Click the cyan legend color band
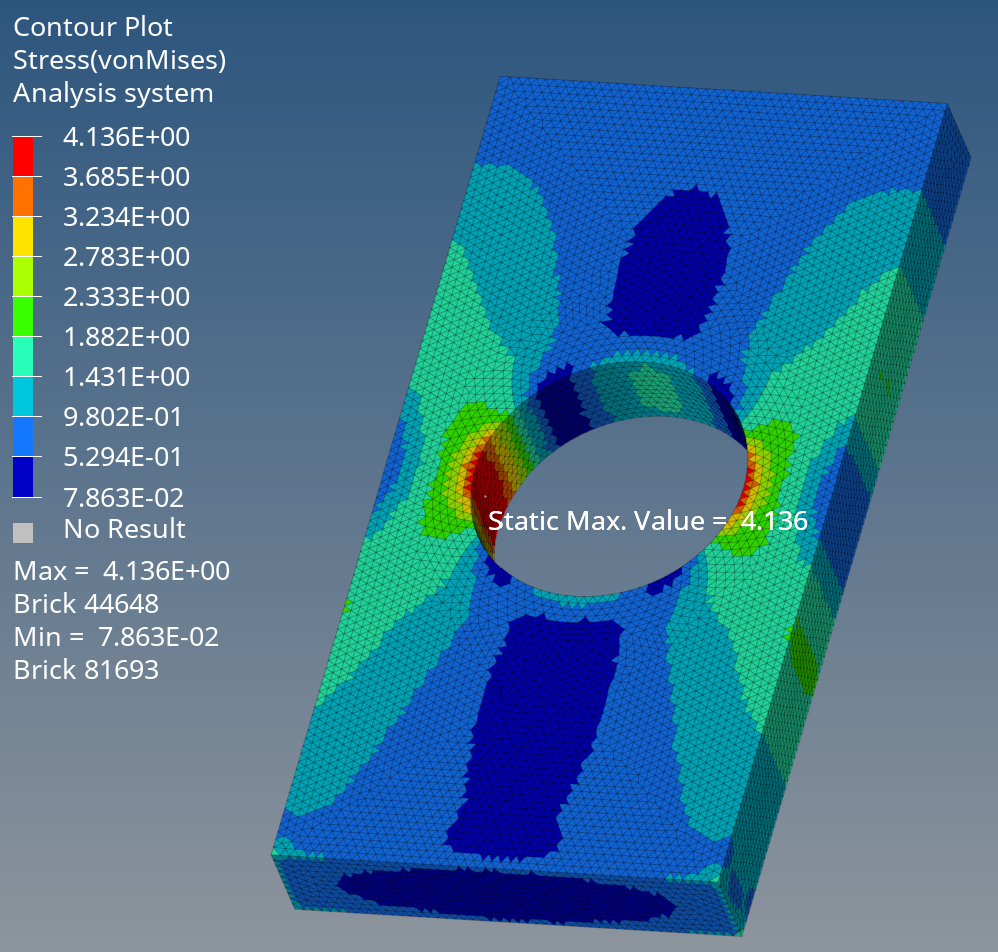Screen dimensions: 998x952 tap(23, 396)
